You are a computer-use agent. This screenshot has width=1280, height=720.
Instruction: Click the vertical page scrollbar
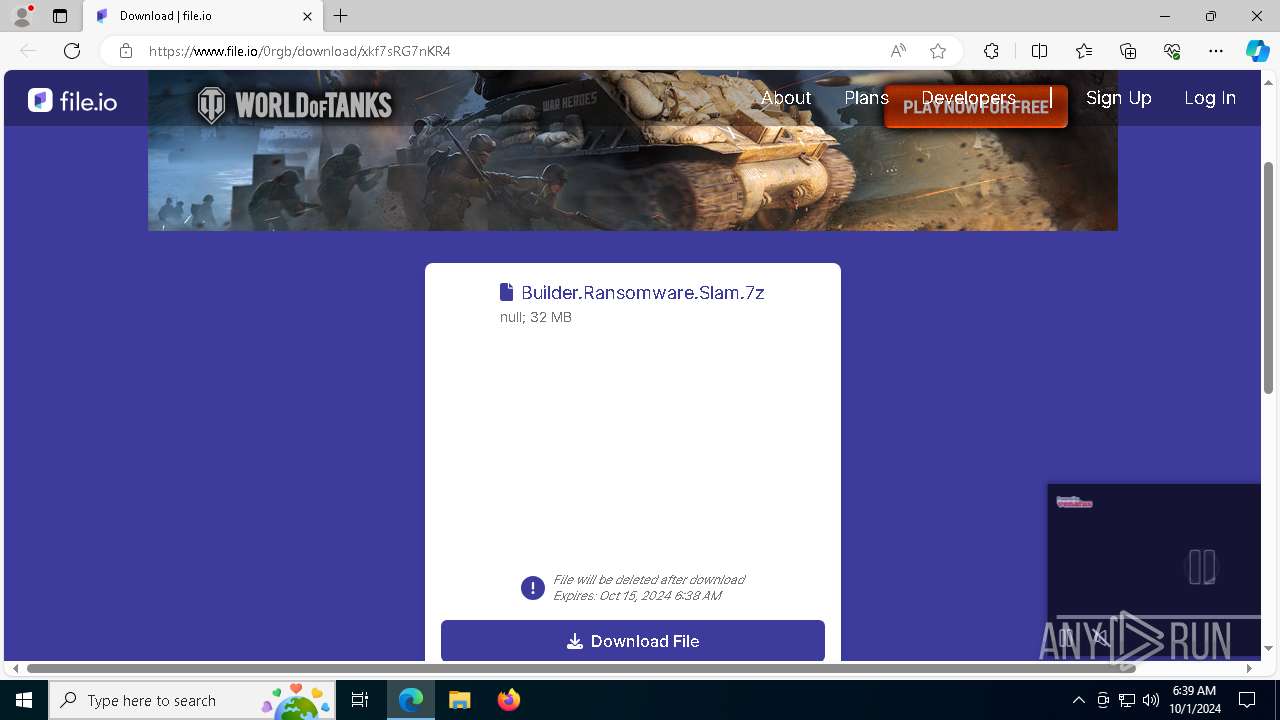(1269, 277)
